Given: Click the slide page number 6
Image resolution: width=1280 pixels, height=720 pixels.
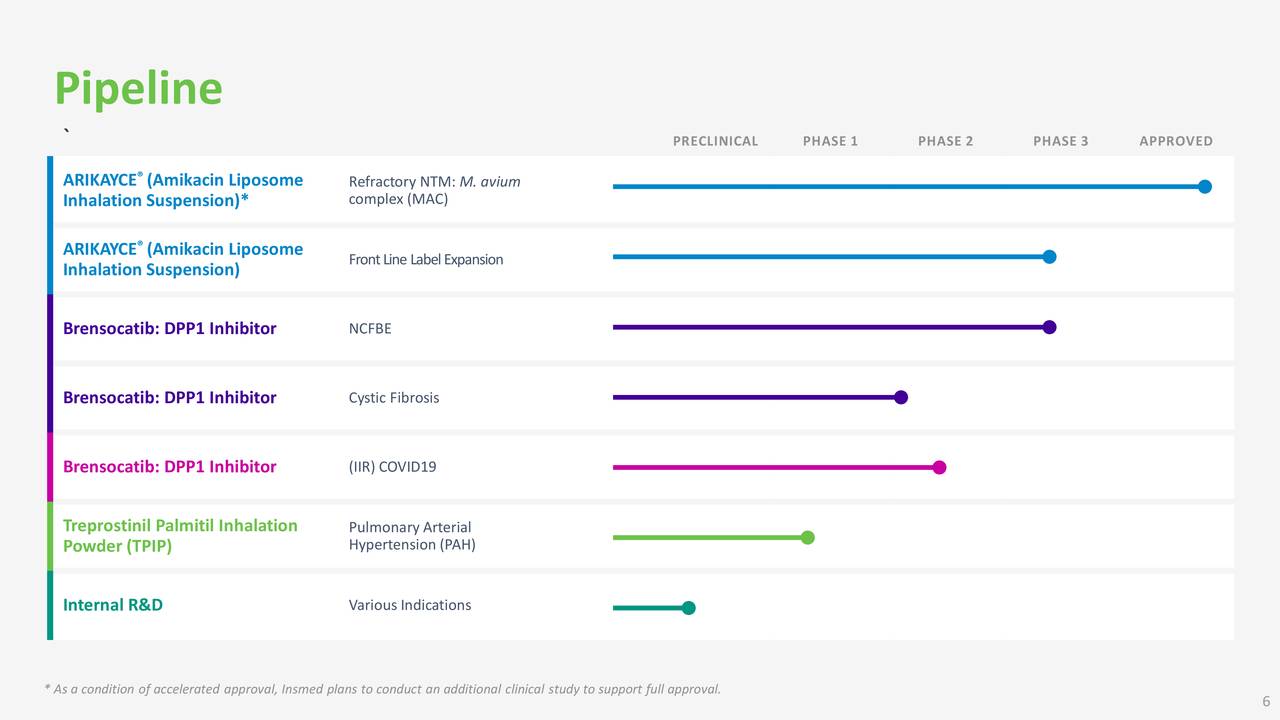Looking at the screenshot, I should click(x=1266, y=701).
